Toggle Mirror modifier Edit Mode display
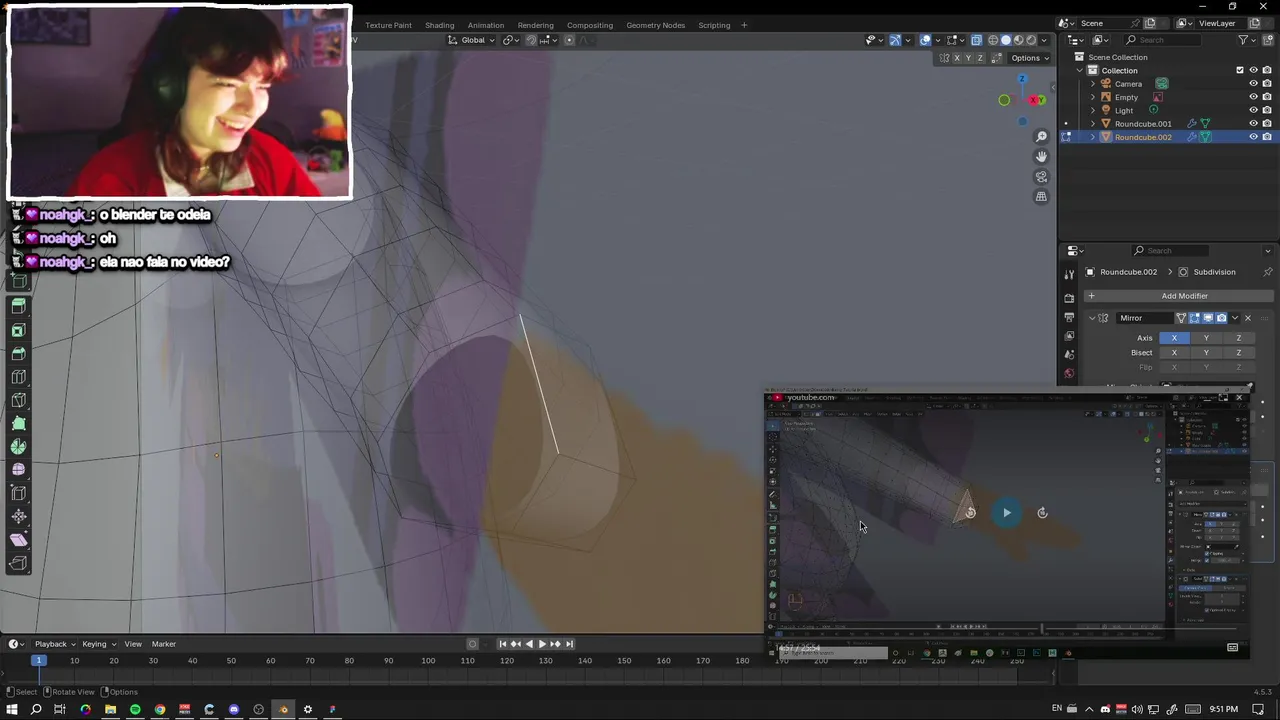Viewport: 1280px width, 720px height. [x=1195, y=318]
